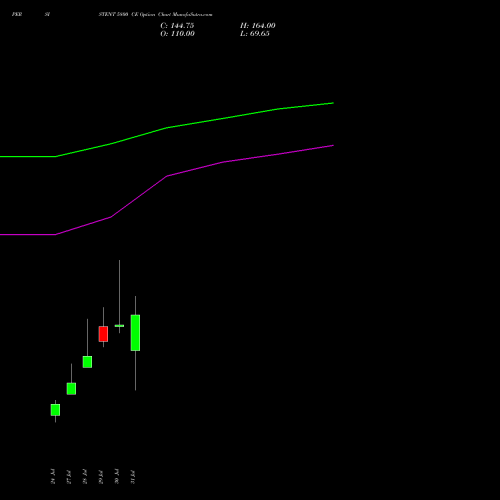Click the last date label on the x-axis

pos(133,476)
